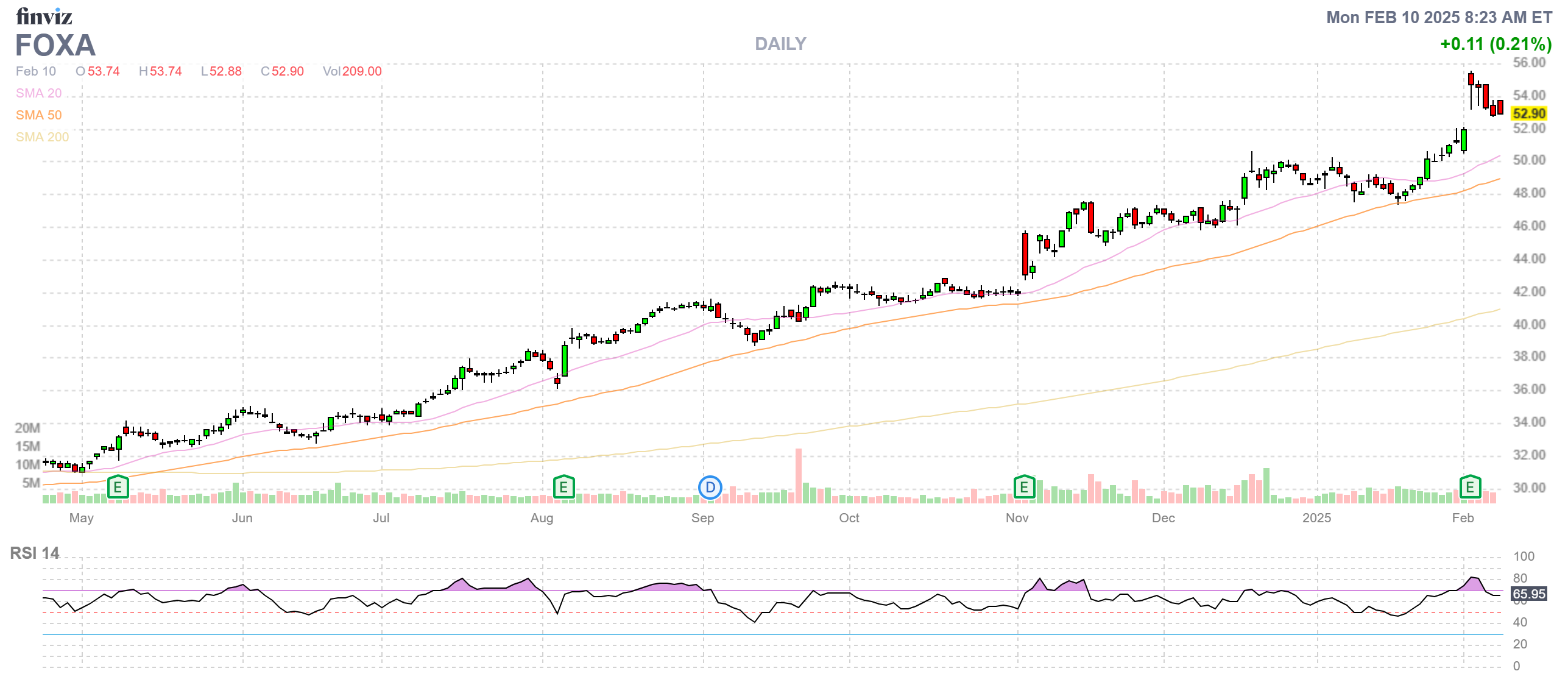Viewport: 1568px width, 685px height.
Task: Toggle the SMA 20 legend label
Action: tap(38, 93)
